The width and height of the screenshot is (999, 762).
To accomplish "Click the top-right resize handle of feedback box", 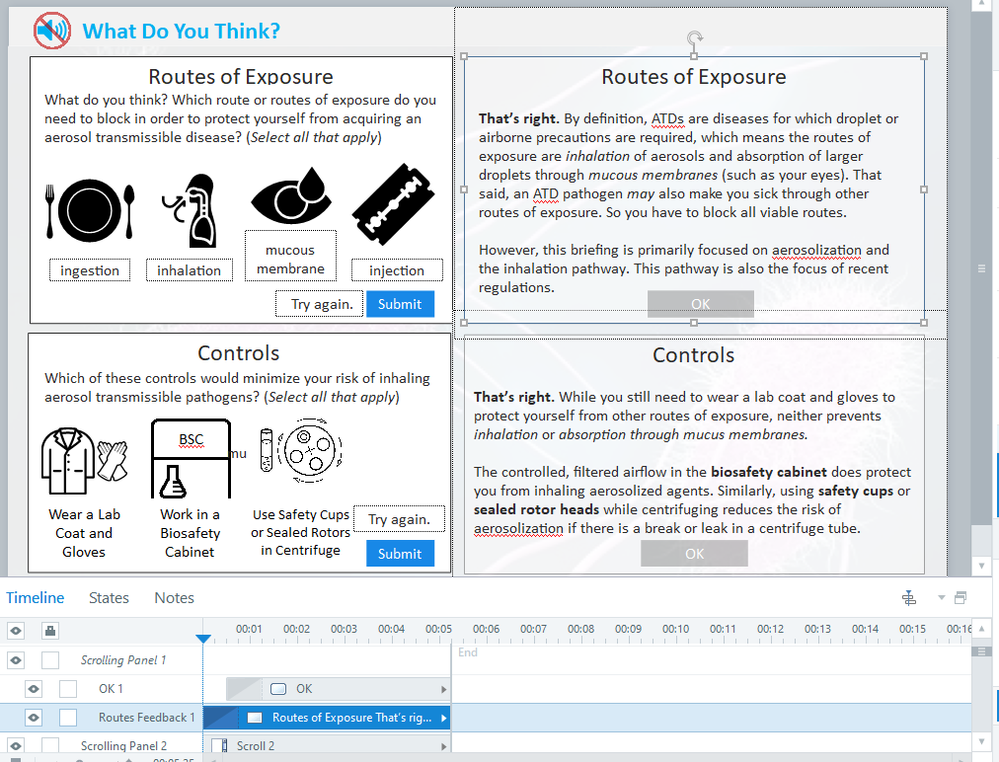I will coord(924,56).
